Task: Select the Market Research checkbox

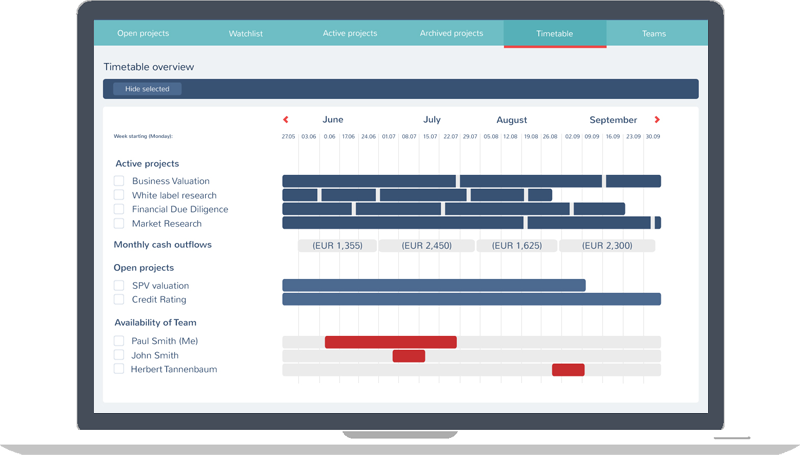Action: [119, 223]
